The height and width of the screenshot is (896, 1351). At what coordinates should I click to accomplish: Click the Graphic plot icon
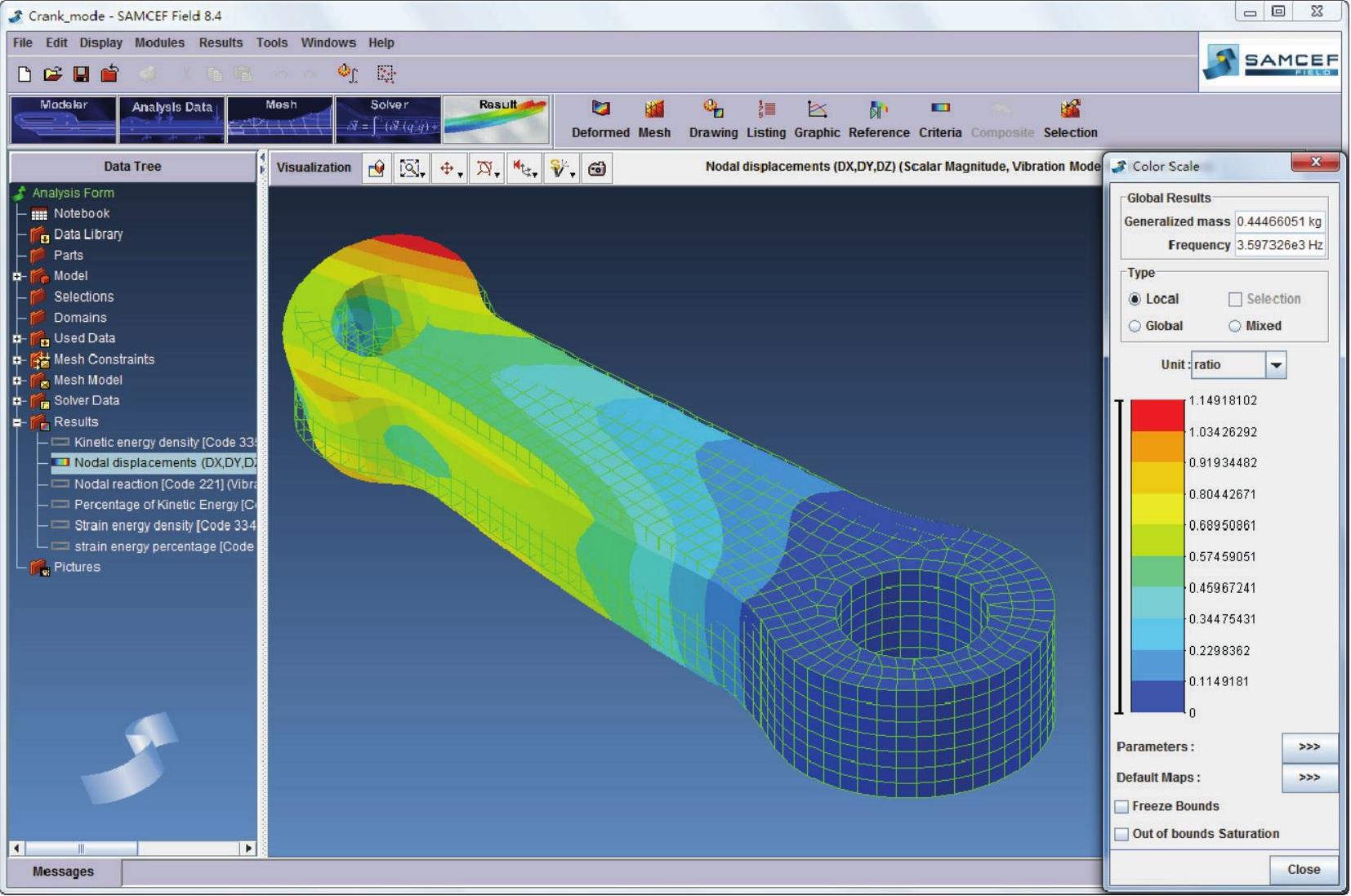click(817, 110)
